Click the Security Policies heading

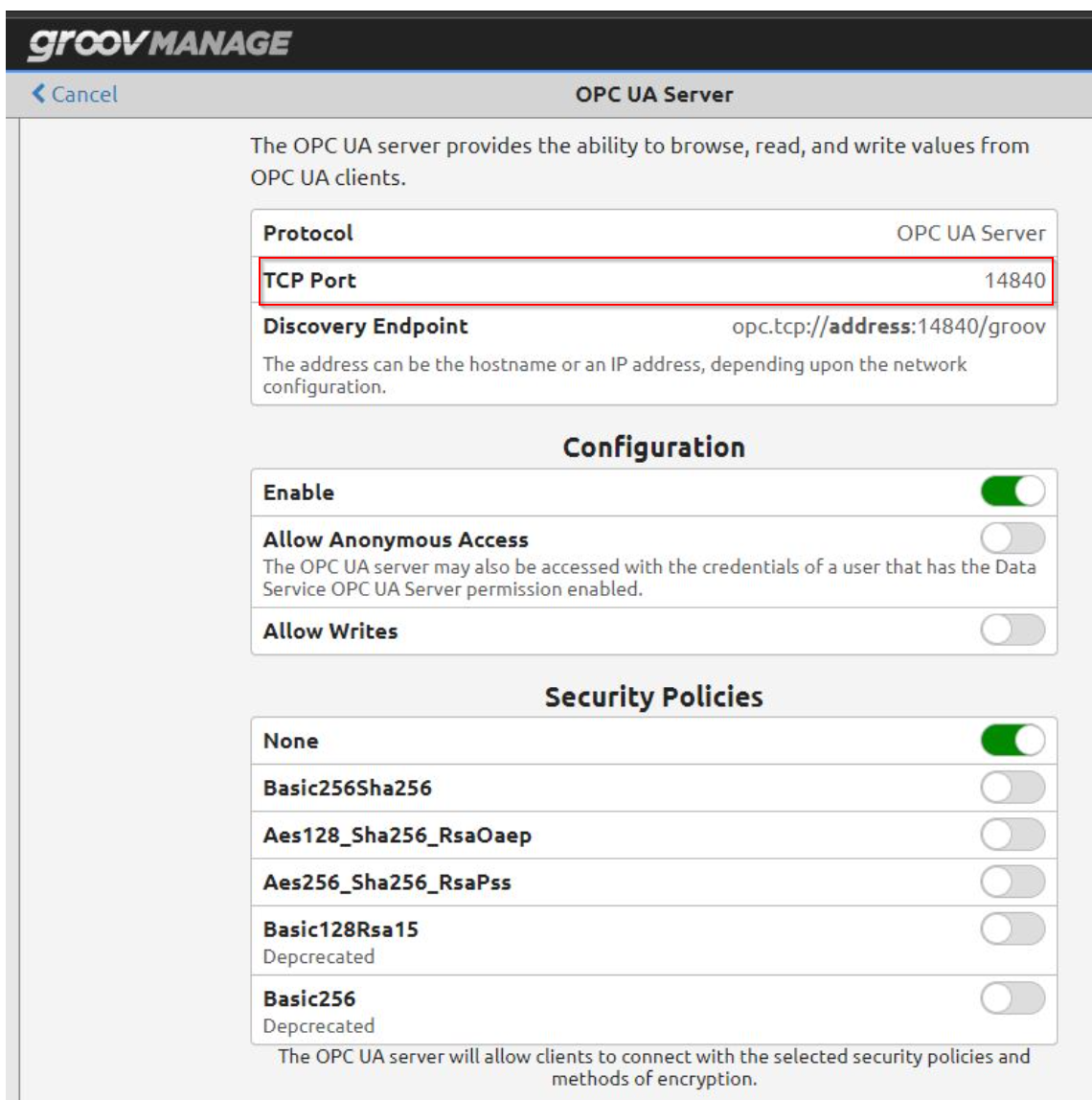click(653, 697)
